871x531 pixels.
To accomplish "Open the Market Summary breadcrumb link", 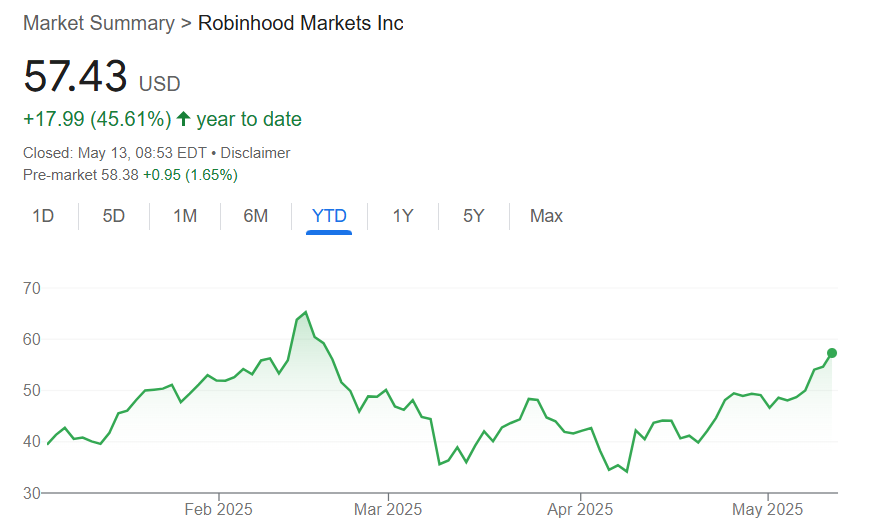I will 98,23.
